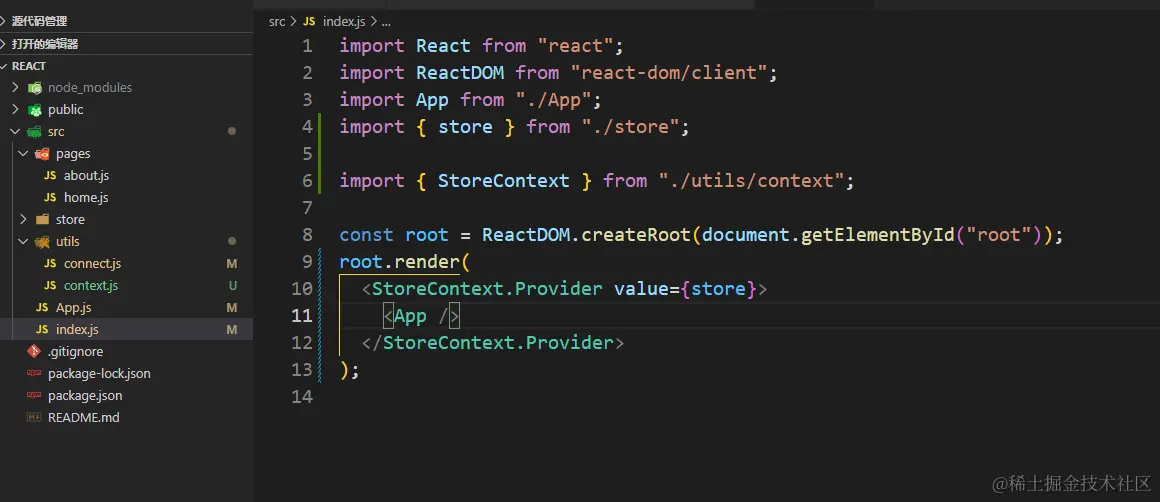1160x502 pixels.
Task: Click the JS icon beside App.js
Action: pyautogui.click(x=42, y=308)
